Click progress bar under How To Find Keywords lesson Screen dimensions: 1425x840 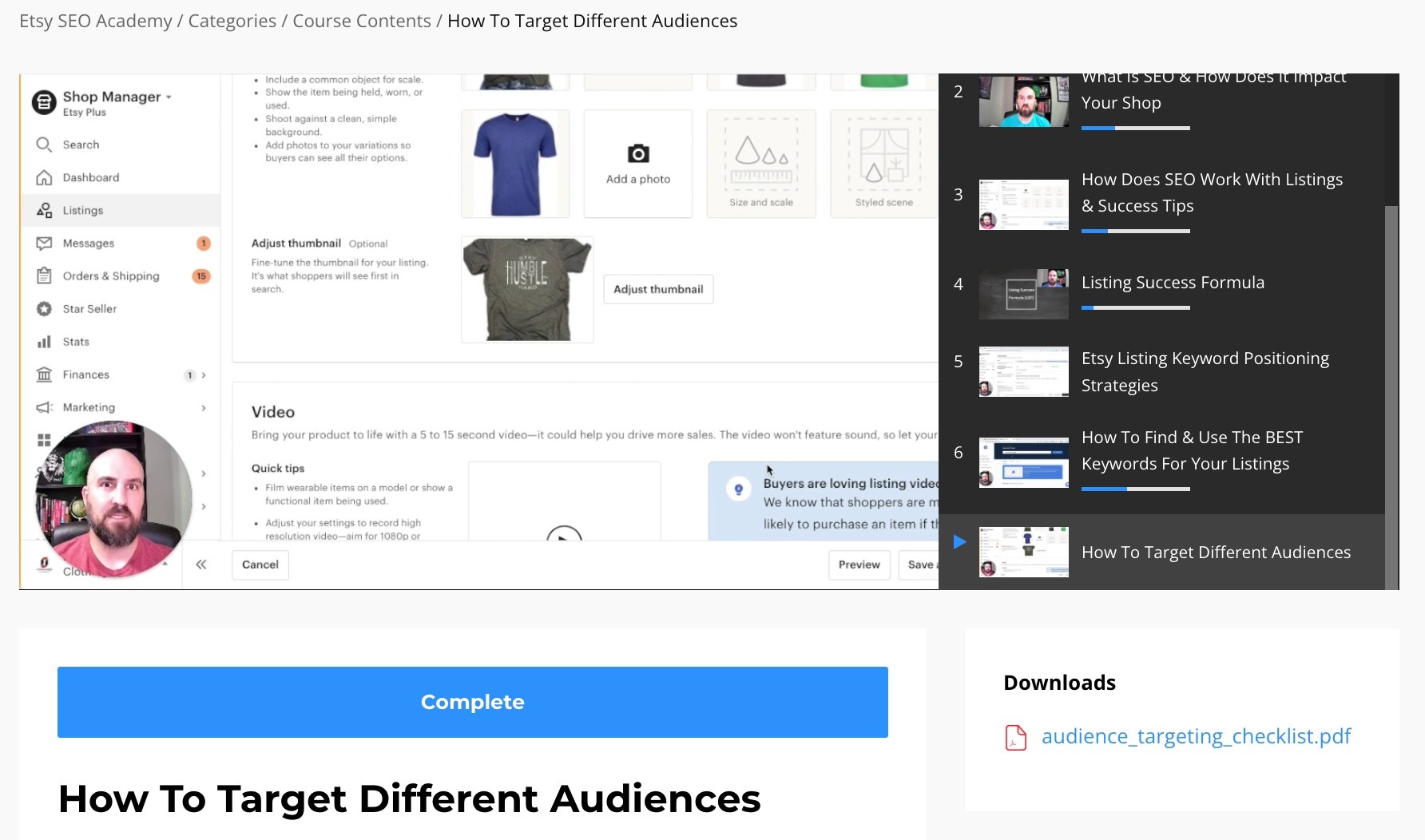(x=1136, y=489)
